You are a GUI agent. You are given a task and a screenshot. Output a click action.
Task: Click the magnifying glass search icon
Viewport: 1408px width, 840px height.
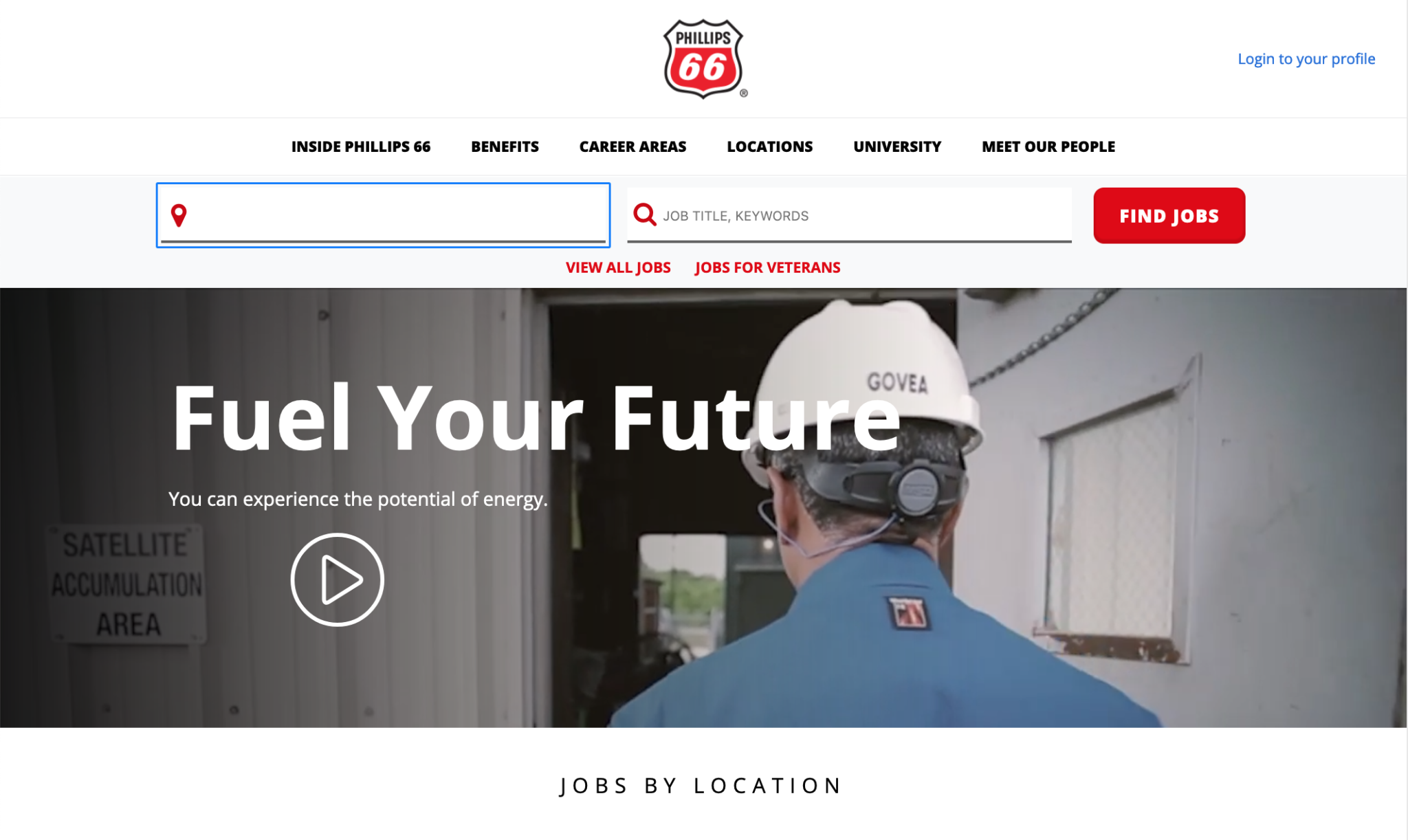click(x=645, y=214)
